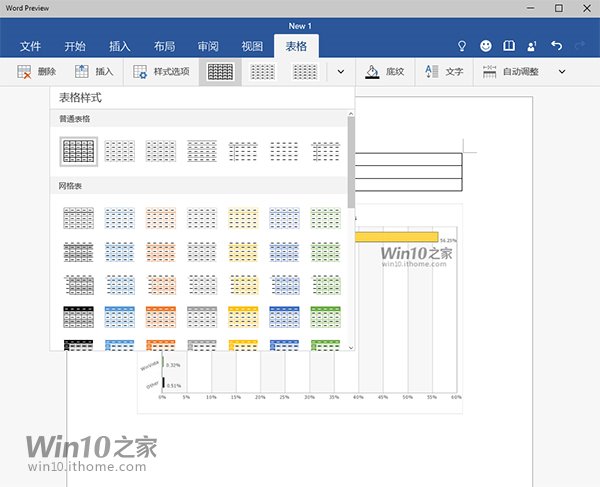600x487 pixels.
Task: Open the 文字 text direction tool
Action: point(444,72)
